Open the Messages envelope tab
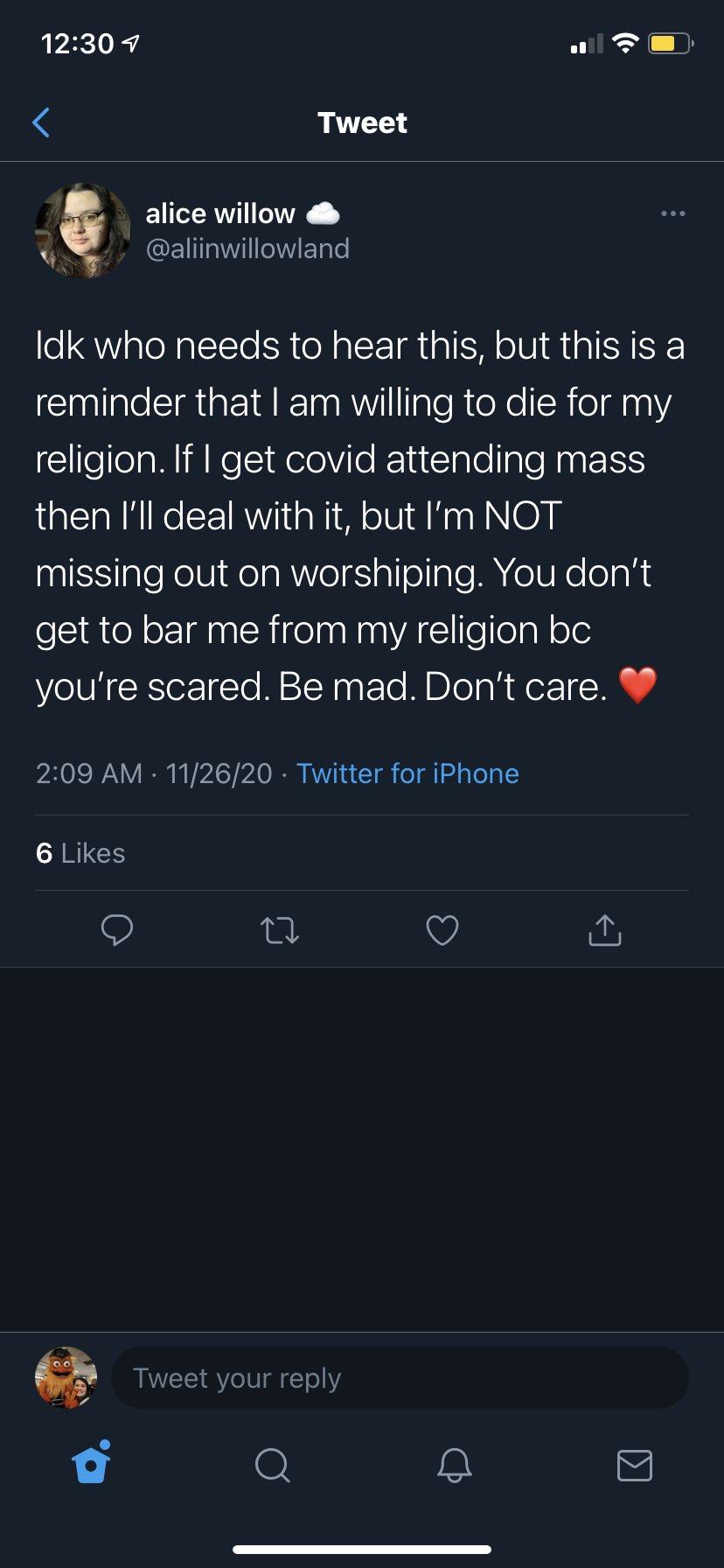Screen dimensions: 724x1568 pos(634,1464)
